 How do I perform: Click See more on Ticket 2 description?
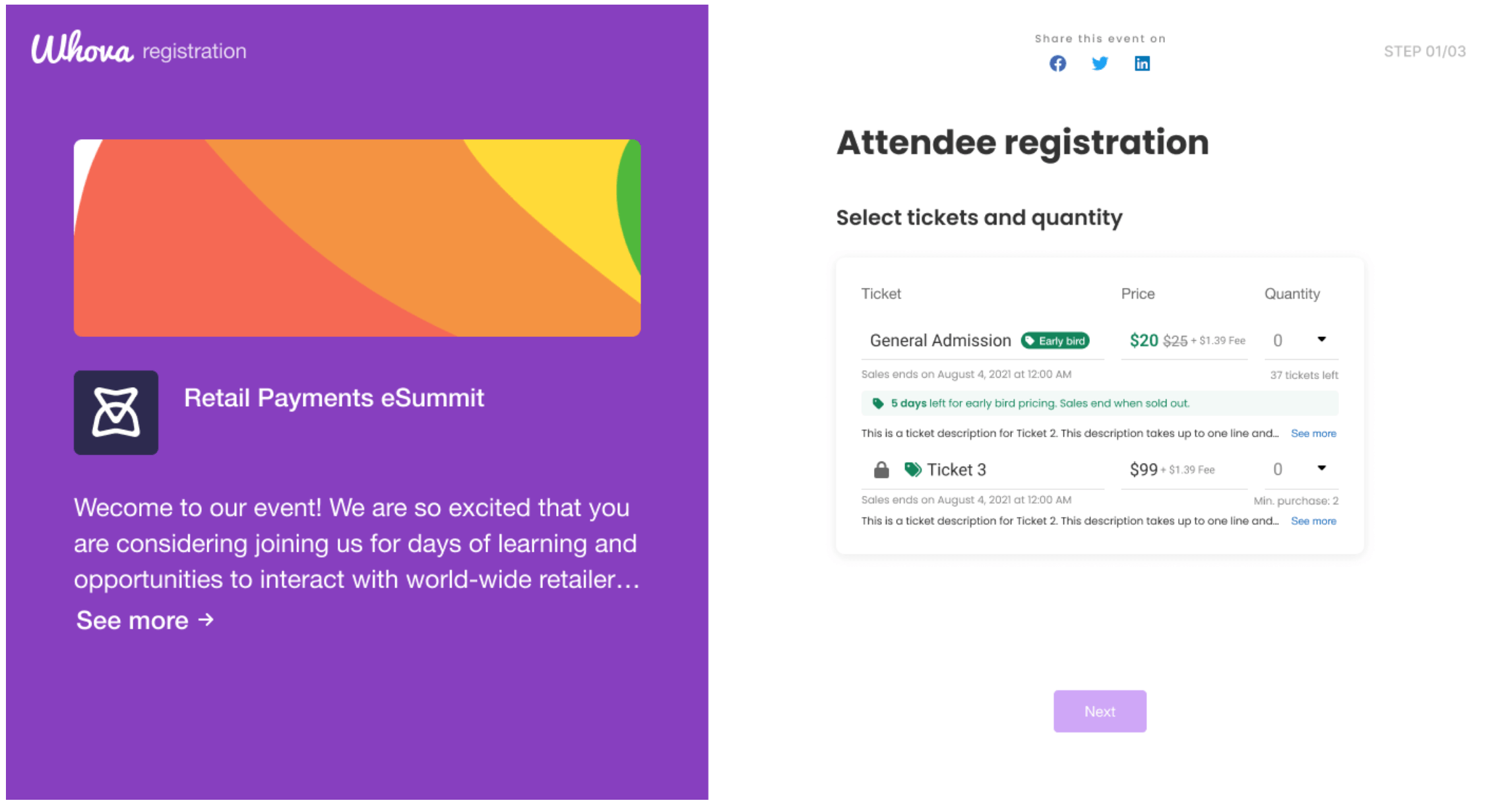coord(1313,433)
